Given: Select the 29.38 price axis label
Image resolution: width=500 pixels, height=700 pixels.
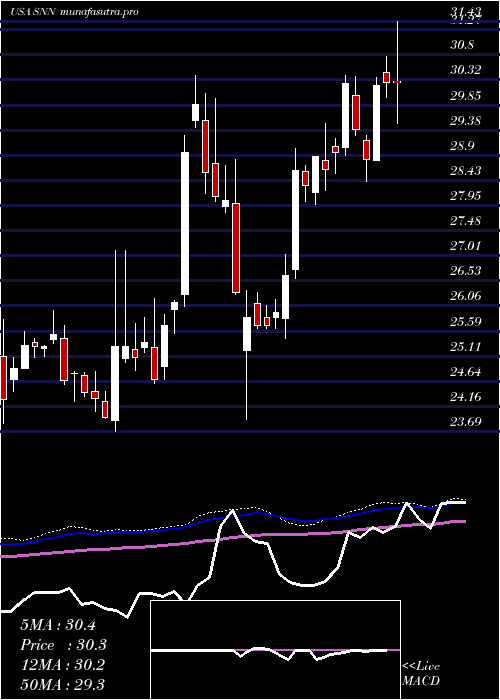Looking at the screenshot, I should point(466,121).
